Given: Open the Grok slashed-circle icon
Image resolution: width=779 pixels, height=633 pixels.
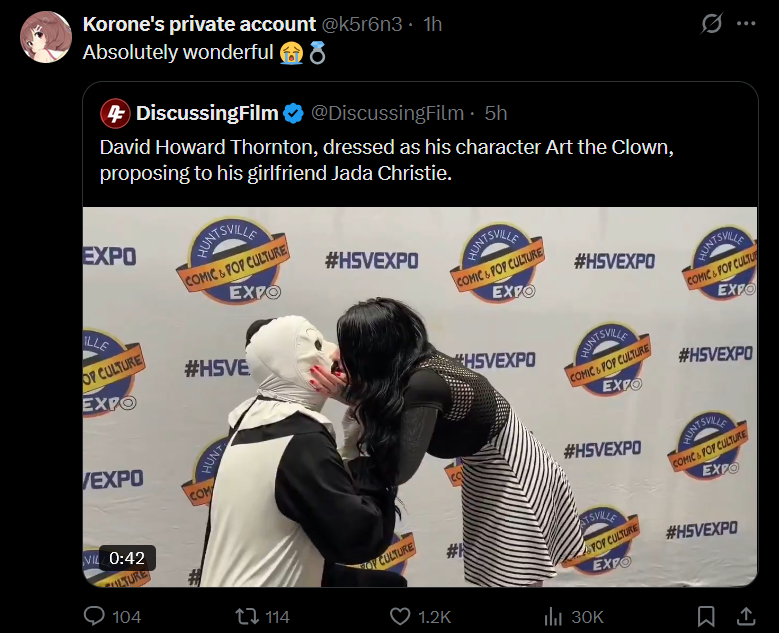Looking at the screenshot, I should [x=711, y=23].
